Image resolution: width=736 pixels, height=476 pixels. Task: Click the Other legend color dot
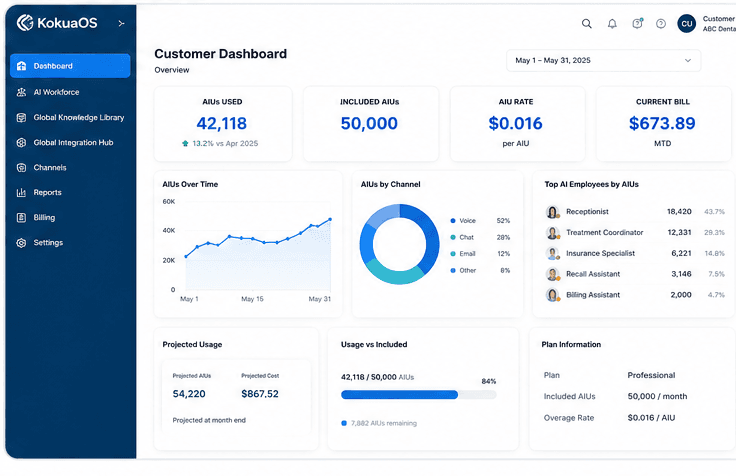pos(453,270)
